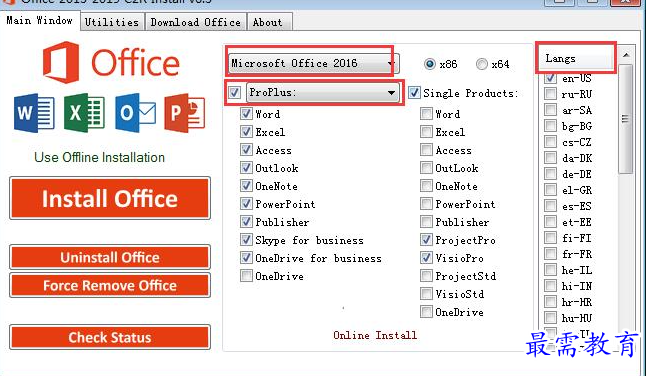
Task: Check the bg-BG language
Action: click(550, 126)
